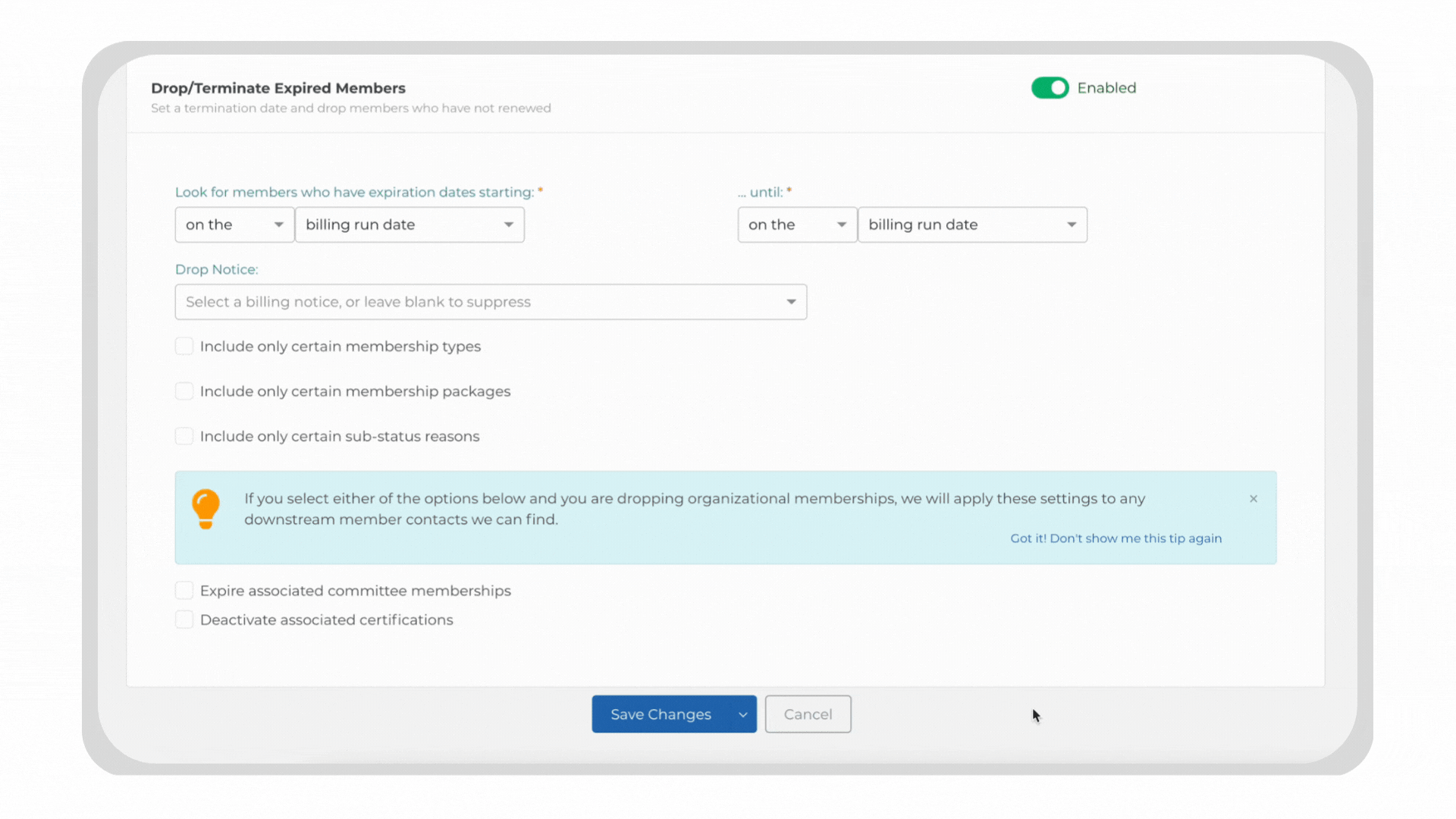Click 'Got it! Don't show me this tip again'
Viewport: 1456px width, 819px height.
(x=1116, y=538)
